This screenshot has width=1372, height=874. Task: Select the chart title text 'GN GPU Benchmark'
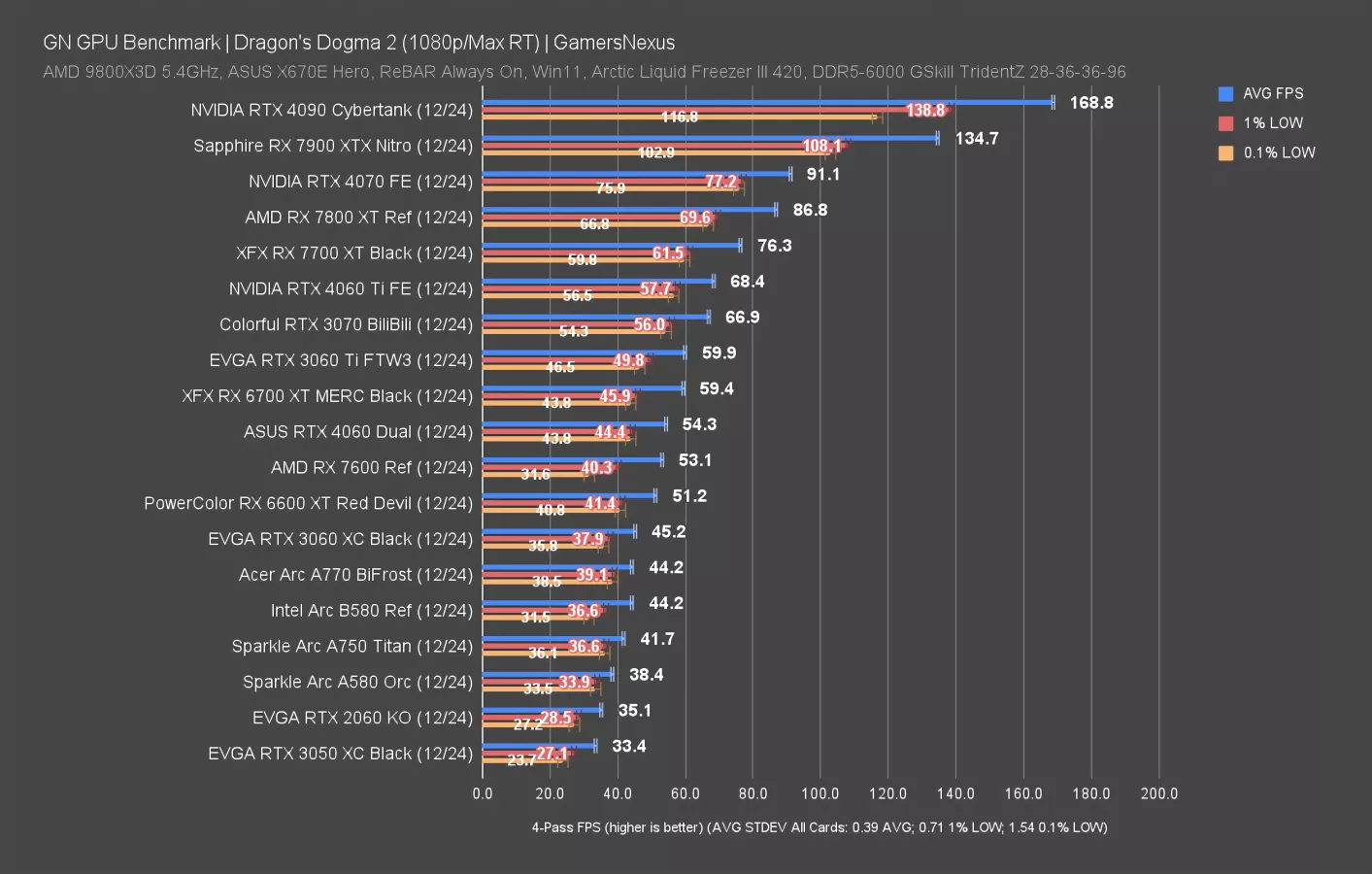(131, 43)
